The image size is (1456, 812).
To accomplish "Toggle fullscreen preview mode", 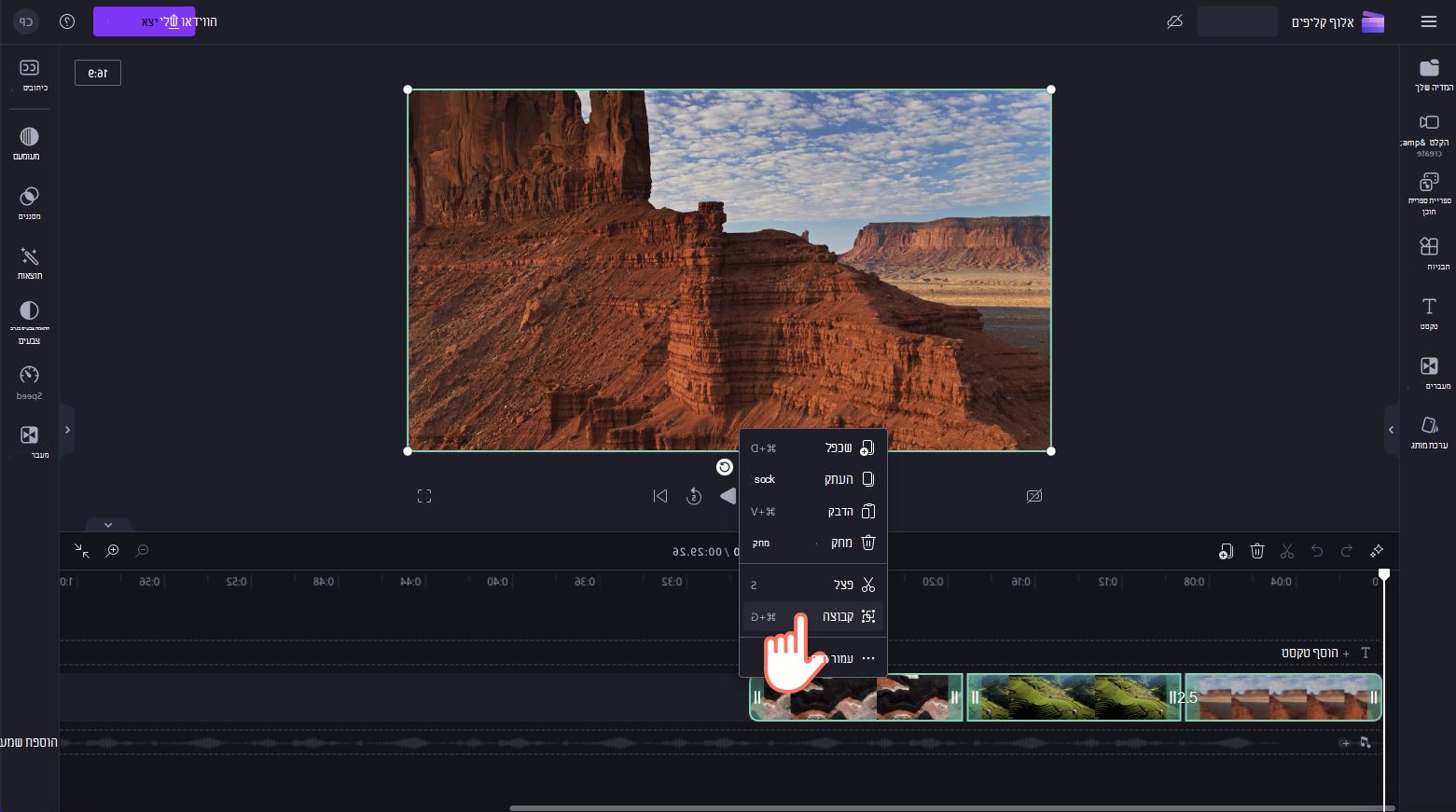I will click(424, 496).
